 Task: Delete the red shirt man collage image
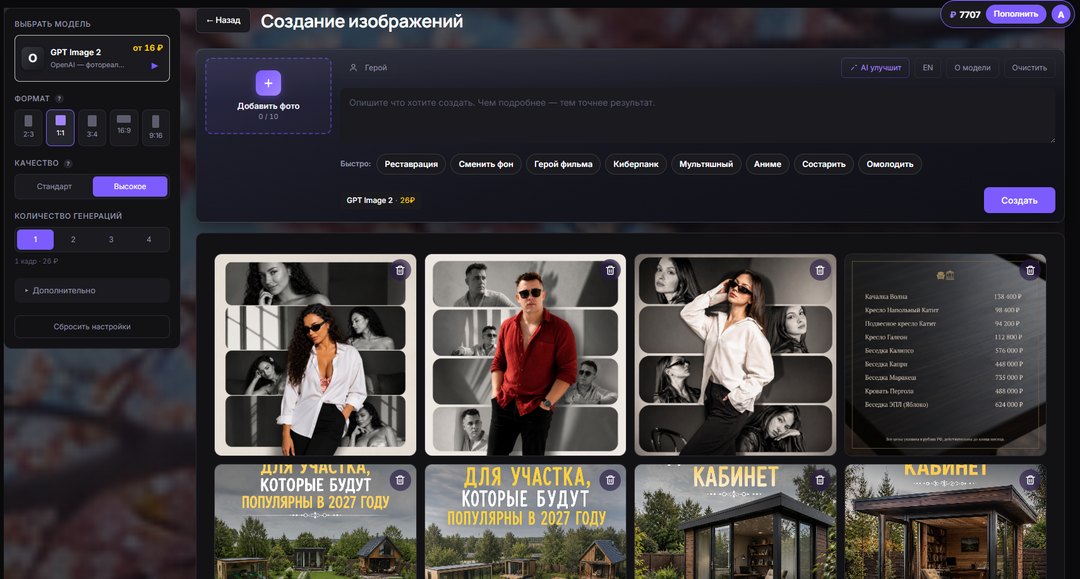[x=610, y=271]
